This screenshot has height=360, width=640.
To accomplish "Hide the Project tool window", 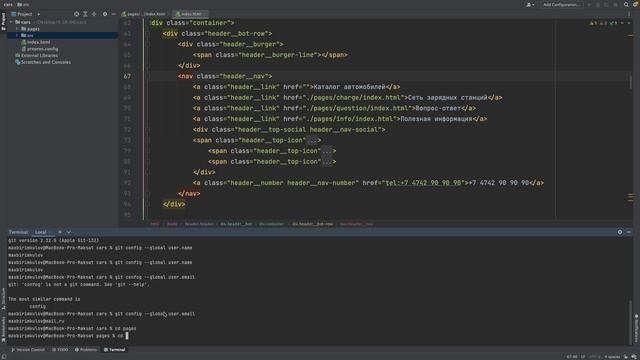I will coord(113,14).
